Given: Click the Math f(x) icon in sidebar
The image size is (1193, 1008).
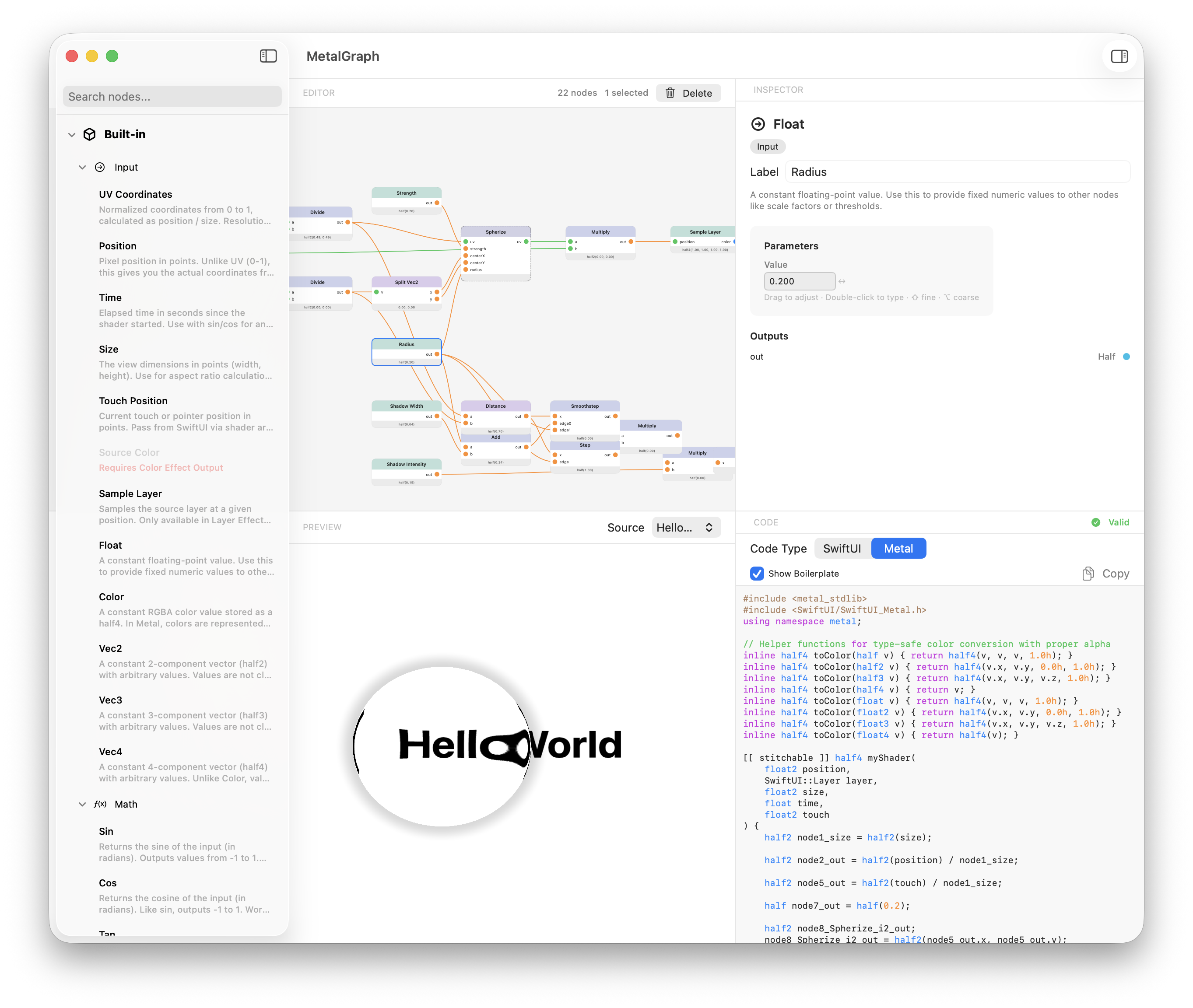Looking at the screenshot, I should click(x=100, y=804).
